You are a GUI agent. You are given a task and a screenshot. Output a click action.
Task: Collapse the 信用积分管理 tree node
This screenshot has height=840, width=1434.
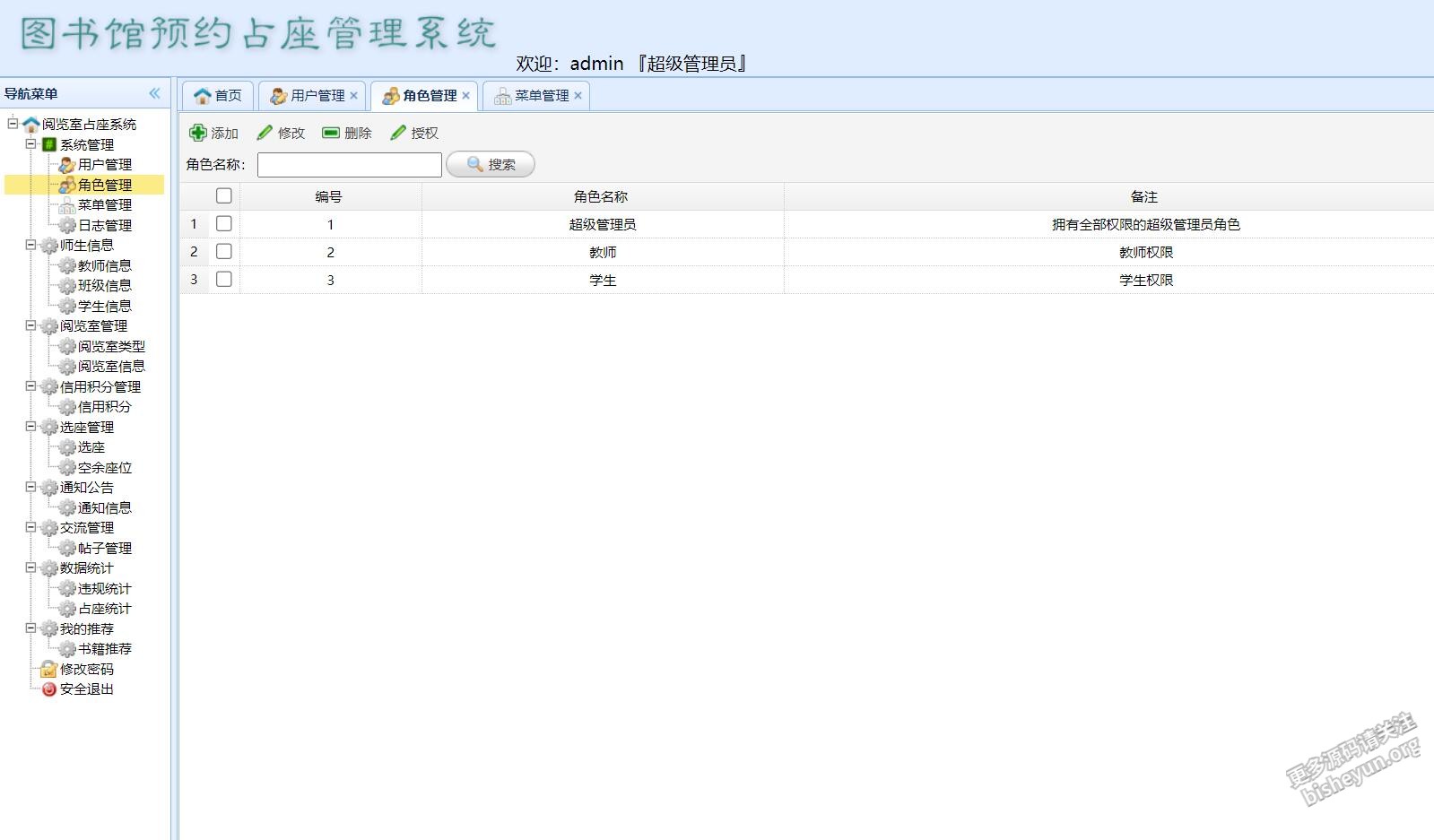pyautogui.click(x=30, y=385)
